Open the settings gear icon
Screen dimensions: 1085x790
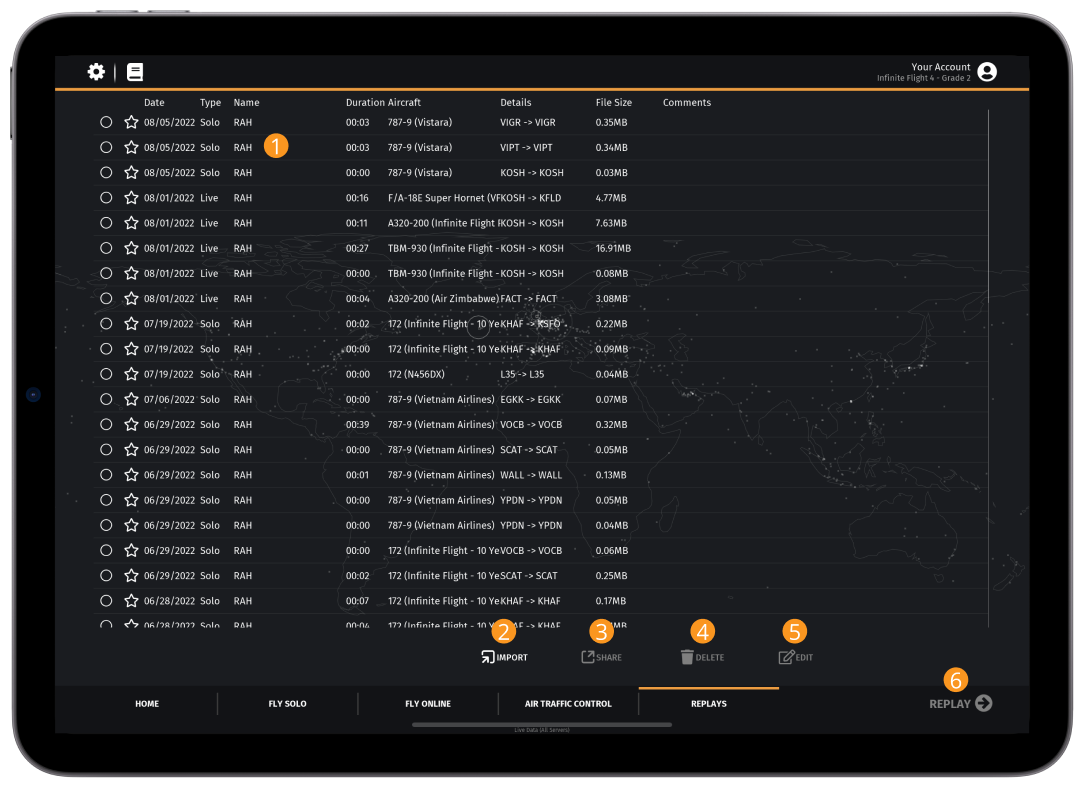tap(96, 72)
